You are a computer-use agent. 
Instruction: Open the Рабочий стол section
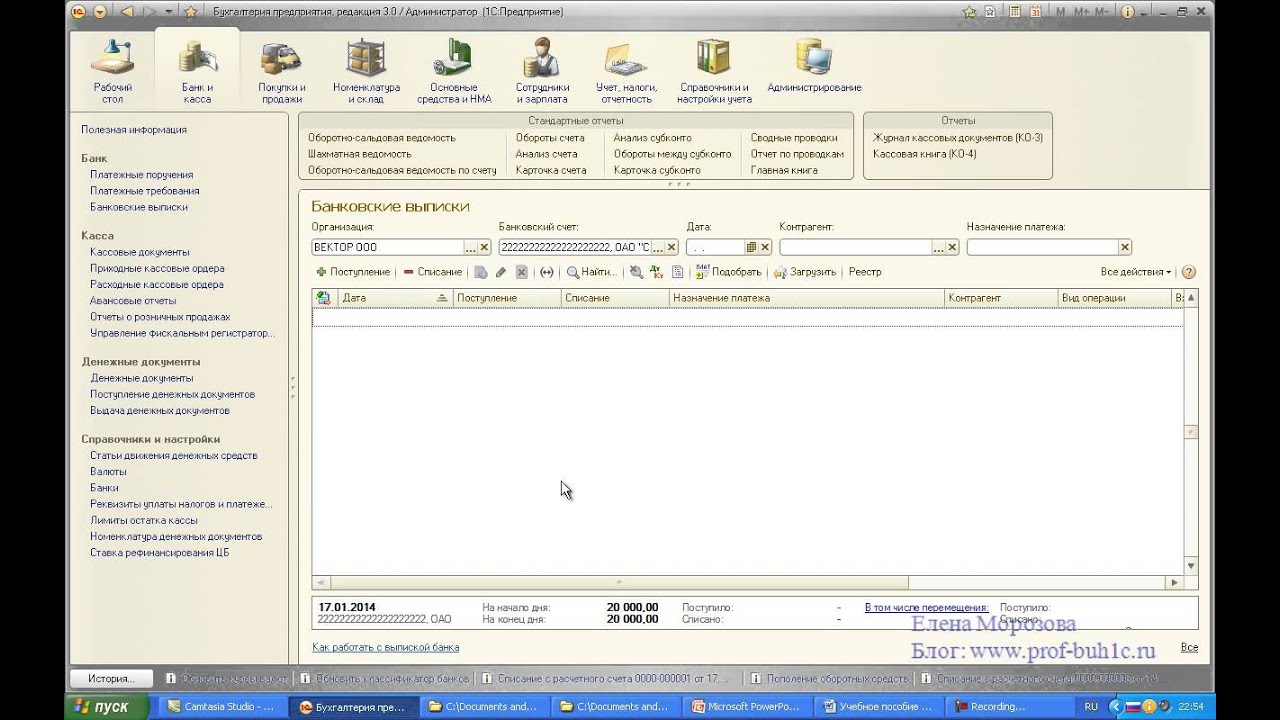coord(112,70)
